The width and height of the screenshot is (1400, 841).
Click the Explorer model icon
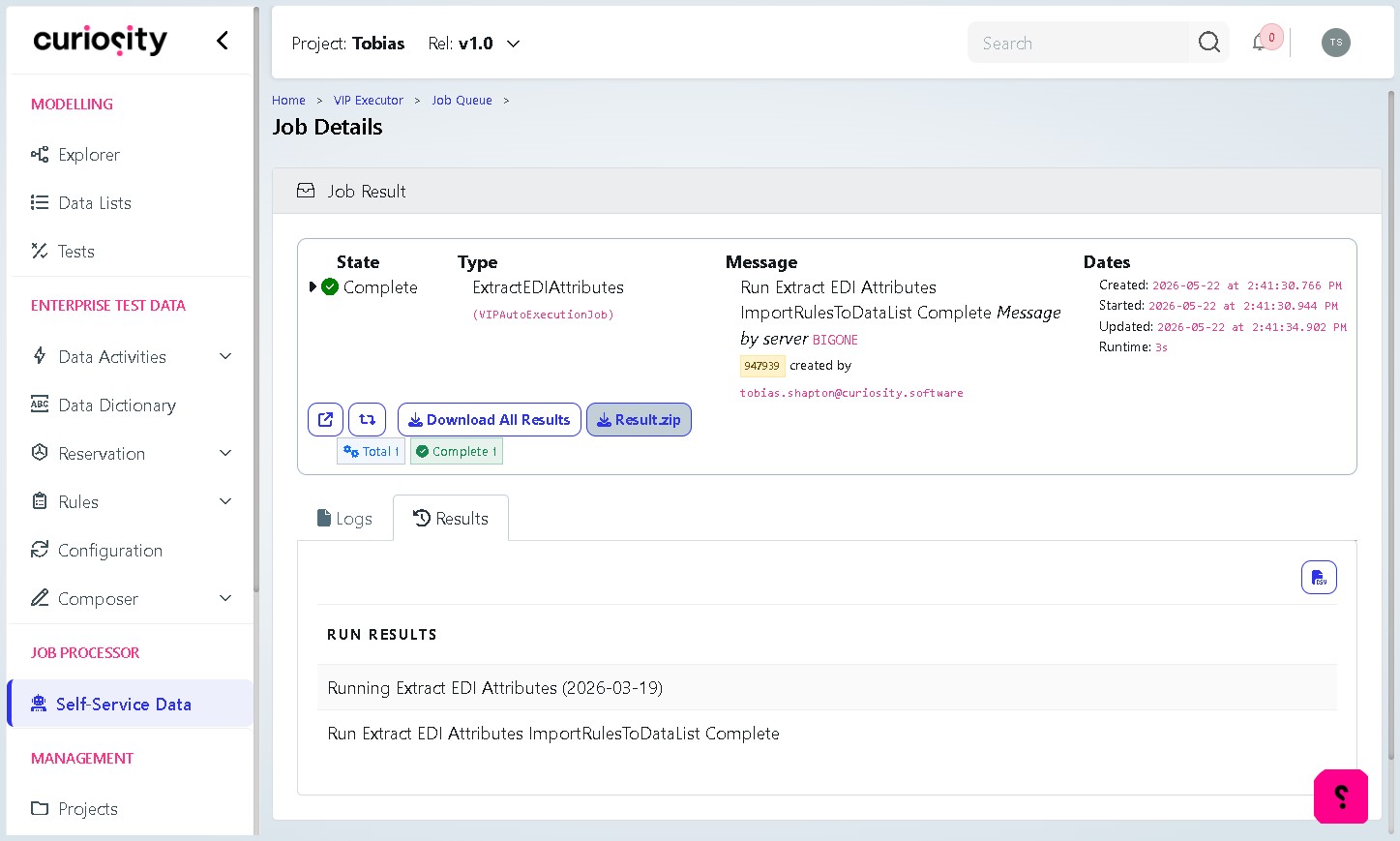click(40, 155)
